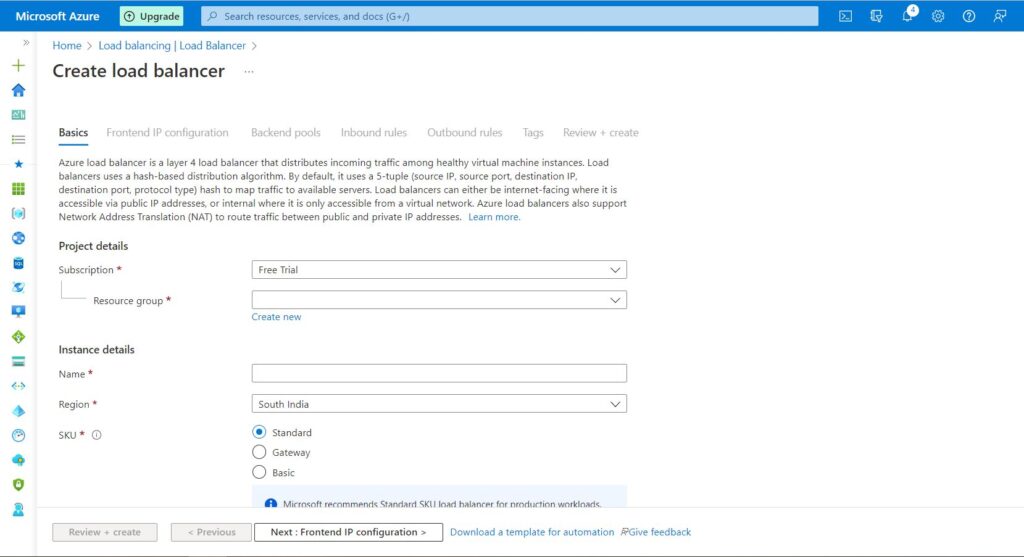This screenshot has width=1024, height=557.
Task: Open the All services list icon in sidebar
Action: pos(18,140)
